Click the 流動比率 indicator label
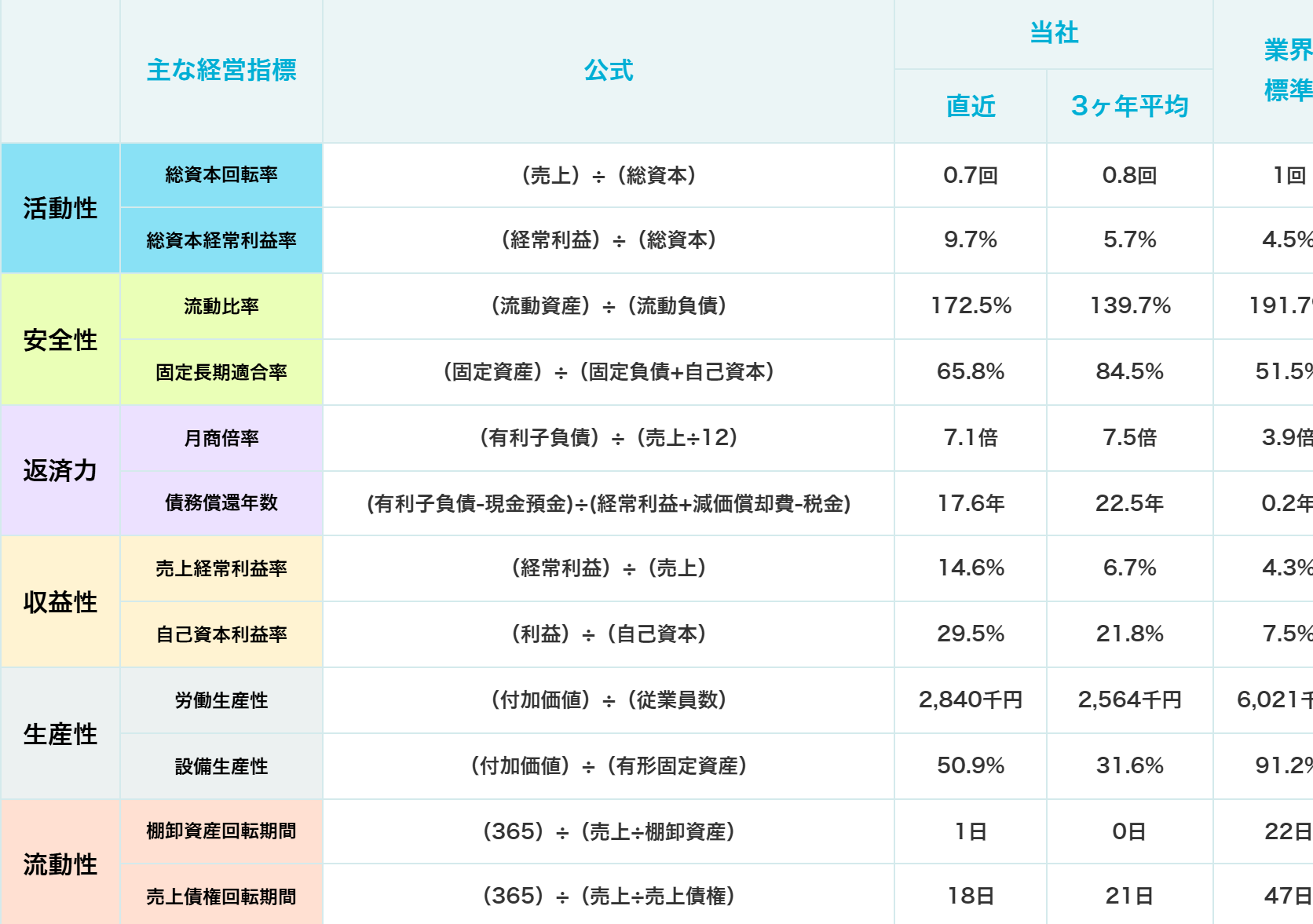 221,306
